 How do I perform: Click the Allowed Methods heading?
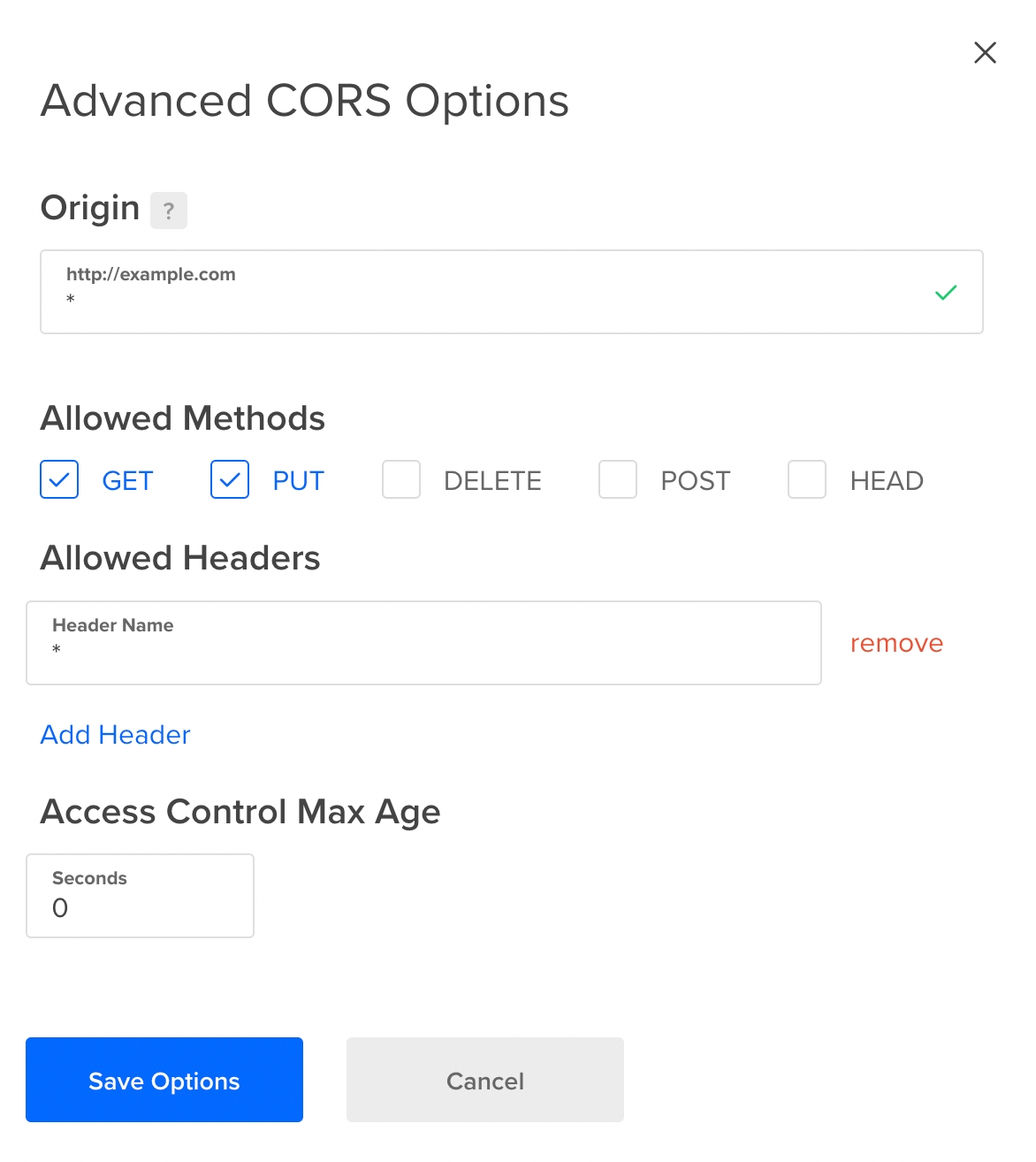pos(183,418)
